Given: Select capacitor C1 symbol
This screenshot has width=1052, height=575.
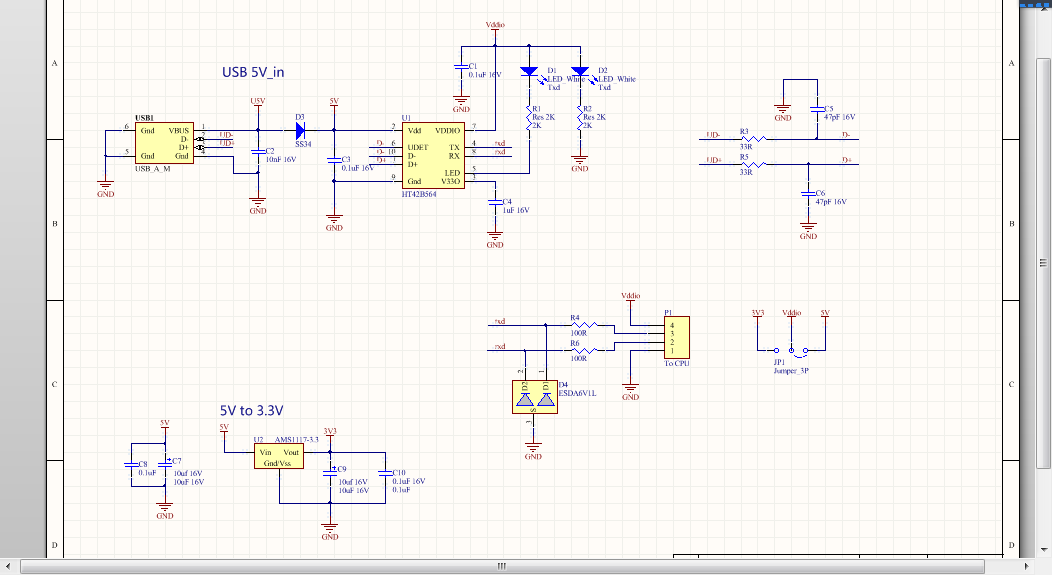Looking at the screenshot, I should pos(461,67).
